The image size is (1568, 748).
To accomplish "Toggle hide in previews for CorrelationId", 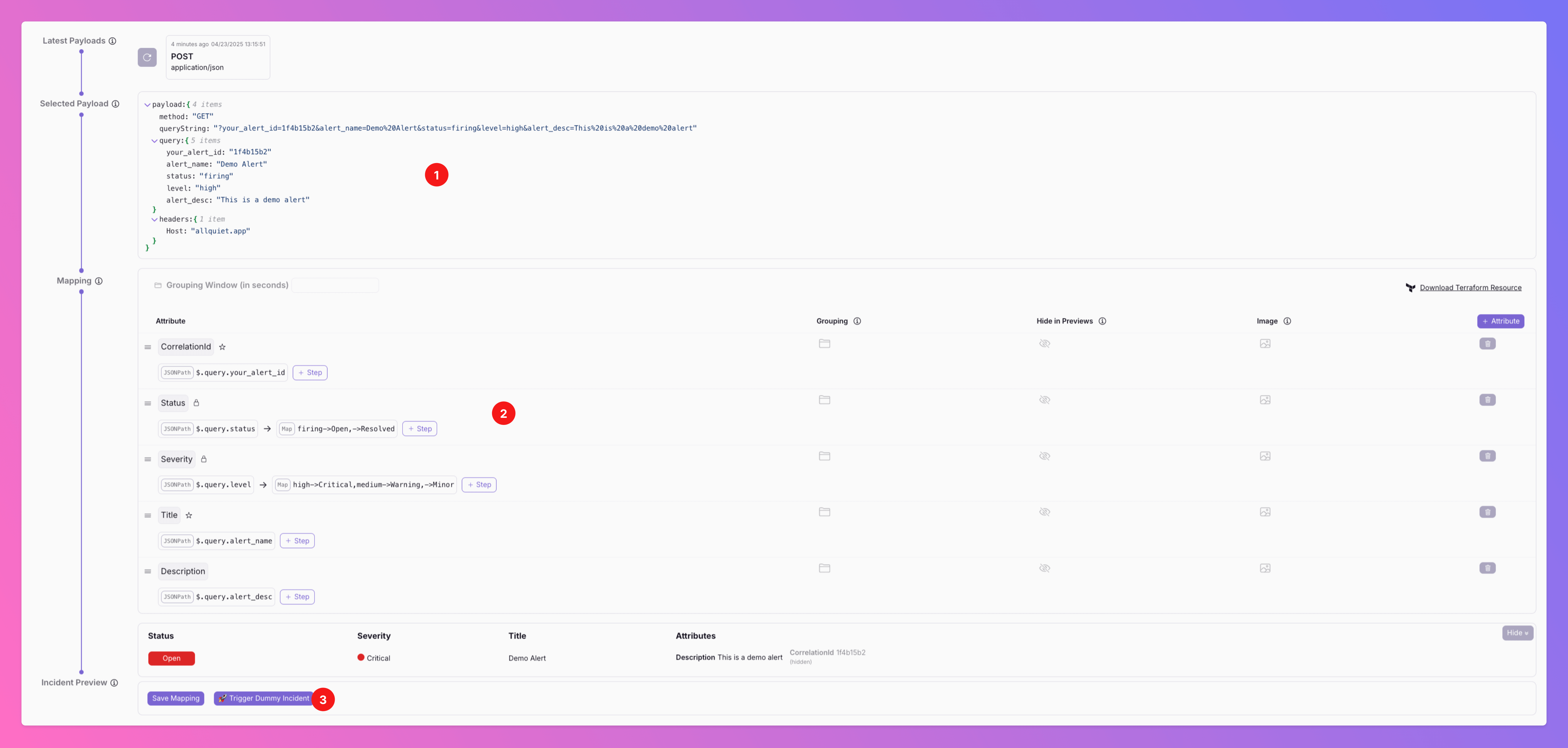I will click(1045, 344).
